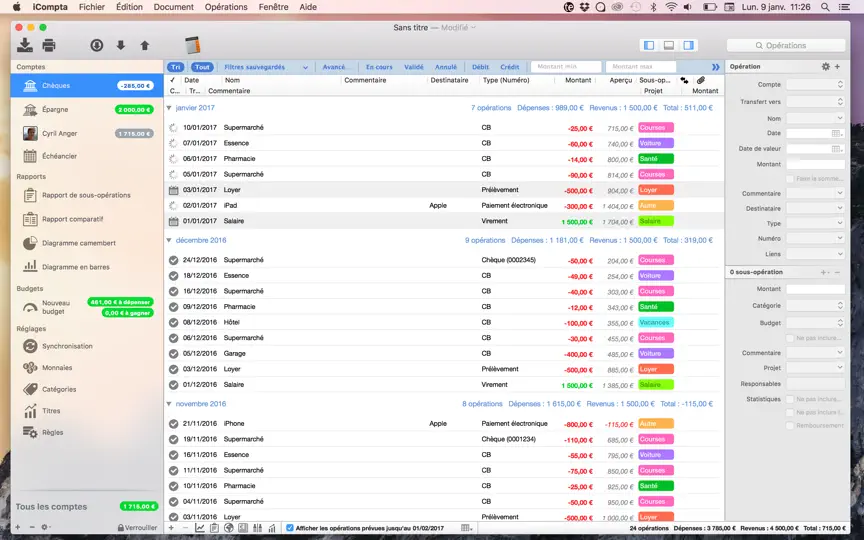Click the gear icon in Opération panel

point(825,67)
